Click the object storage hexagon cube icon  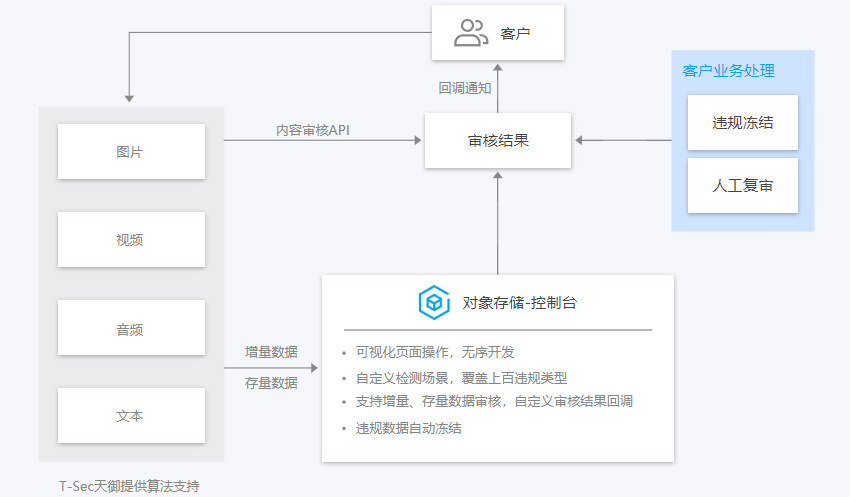(434, 302)
